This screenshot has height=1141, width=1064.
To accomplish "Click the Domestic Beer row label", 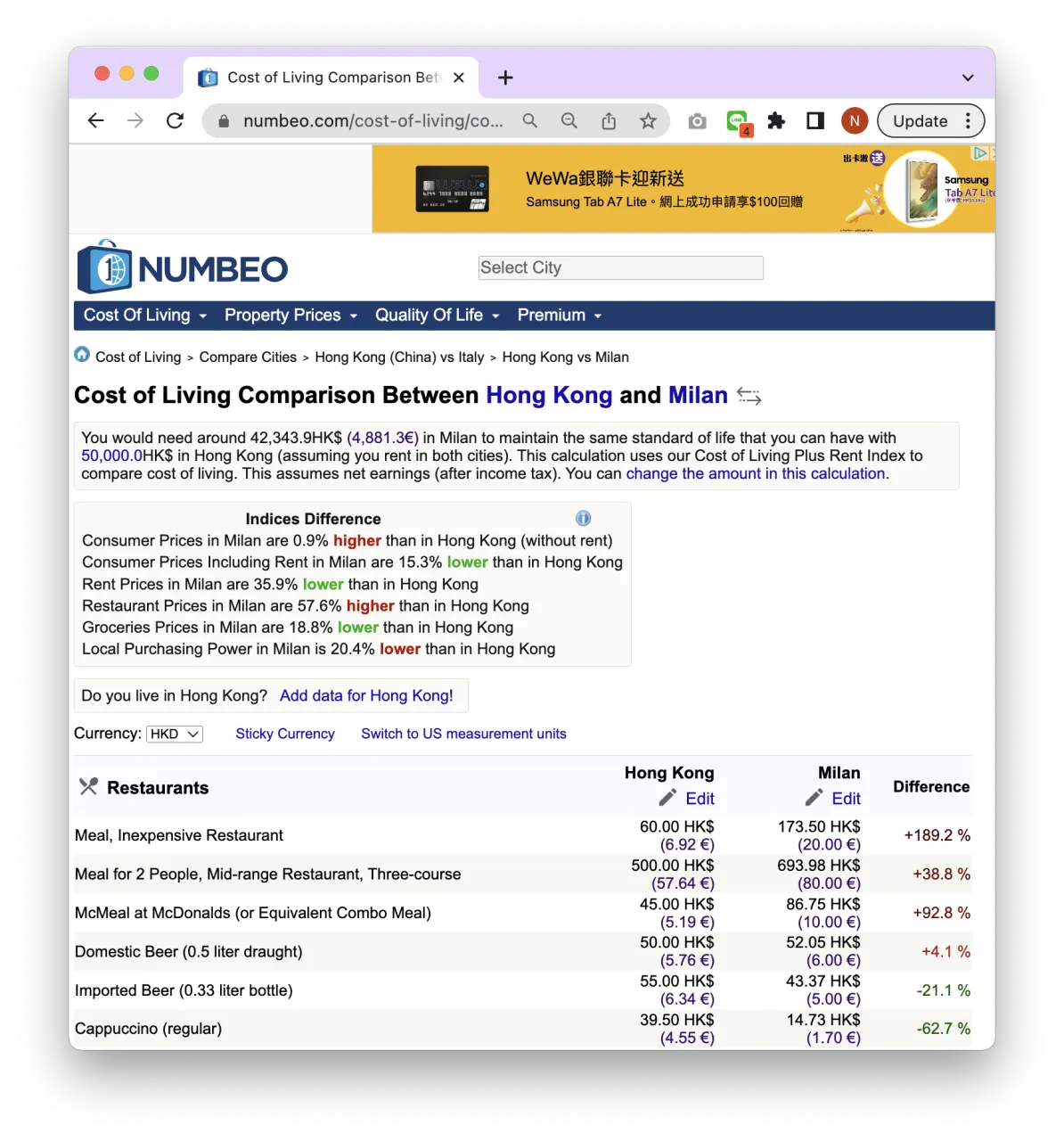I will pyautogui.click(x=189, y=952).
